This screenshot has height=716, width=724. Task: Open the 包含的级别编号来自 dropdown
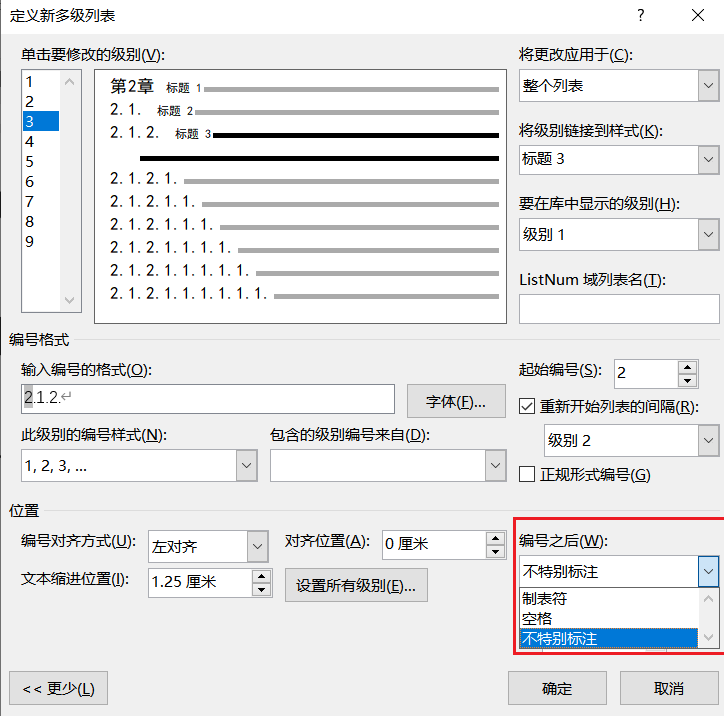[388, 465]
